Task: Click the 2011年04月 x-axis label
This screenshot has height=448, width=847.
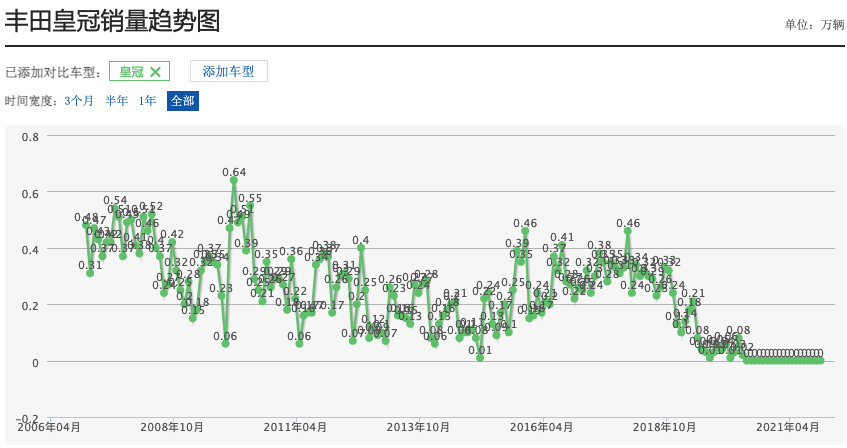Action: tap(295, 427)
